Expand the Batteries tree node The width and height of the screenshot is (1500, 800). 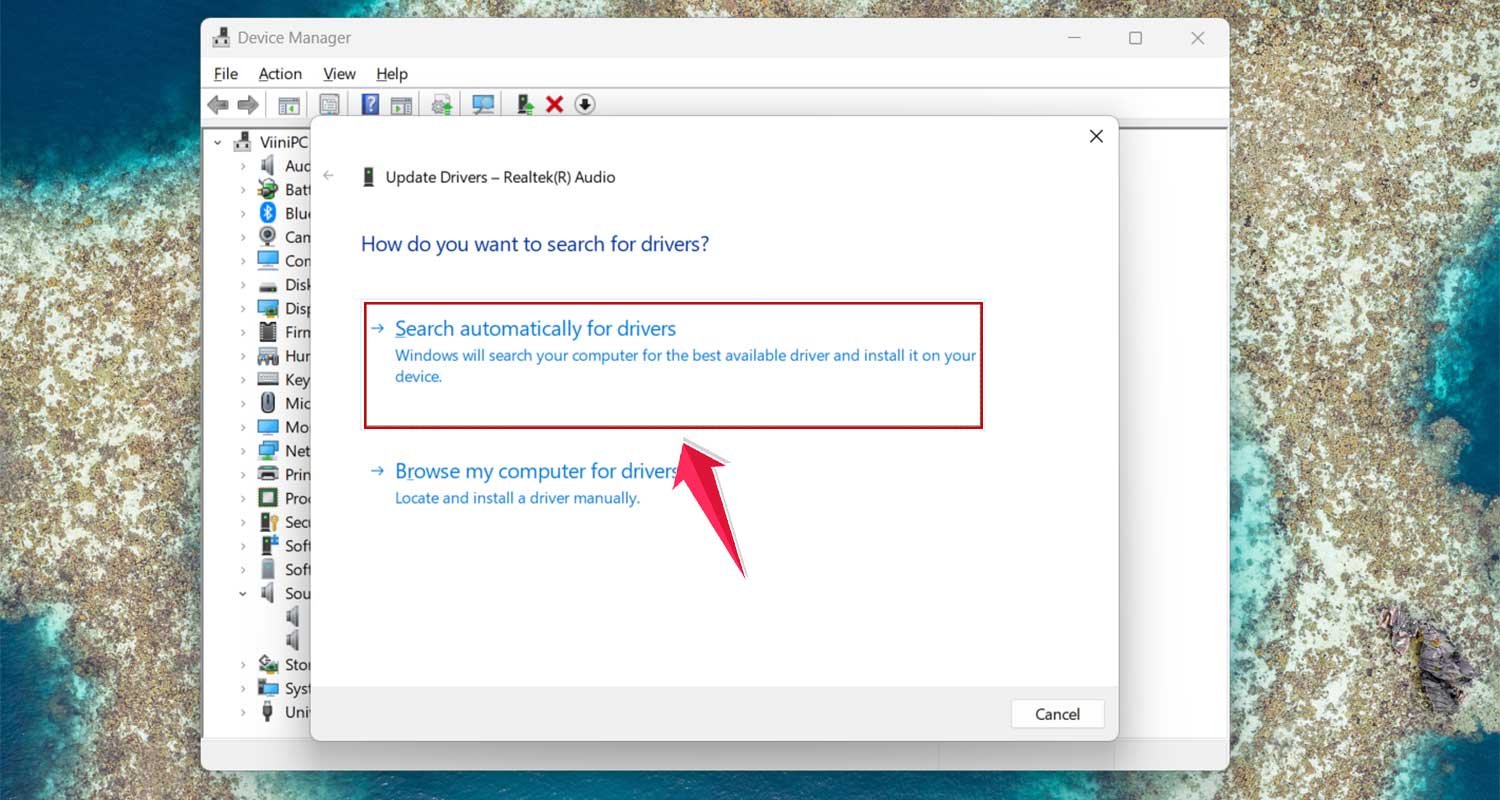[x=245, y=189]
